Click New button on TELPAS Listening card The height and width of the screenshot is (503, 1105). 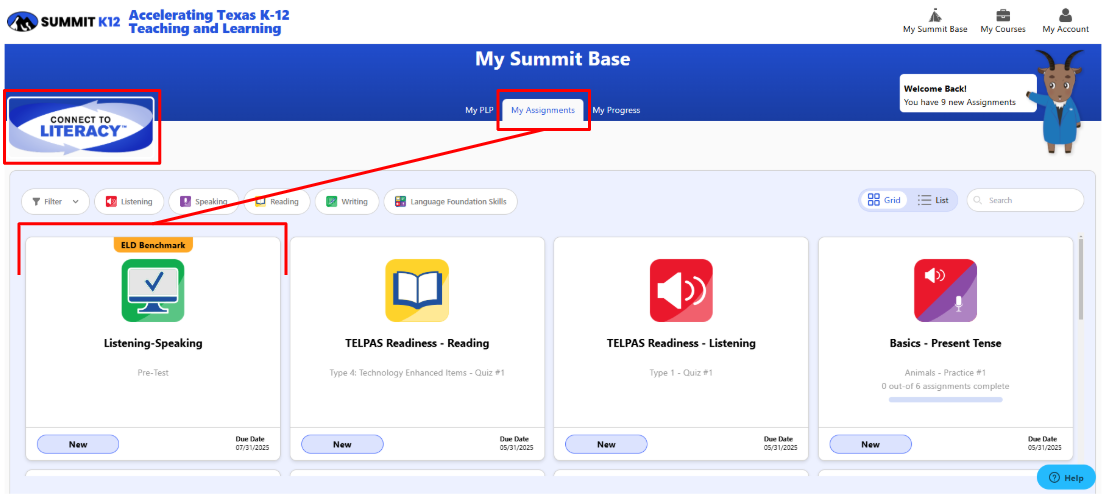click(606, 445)
